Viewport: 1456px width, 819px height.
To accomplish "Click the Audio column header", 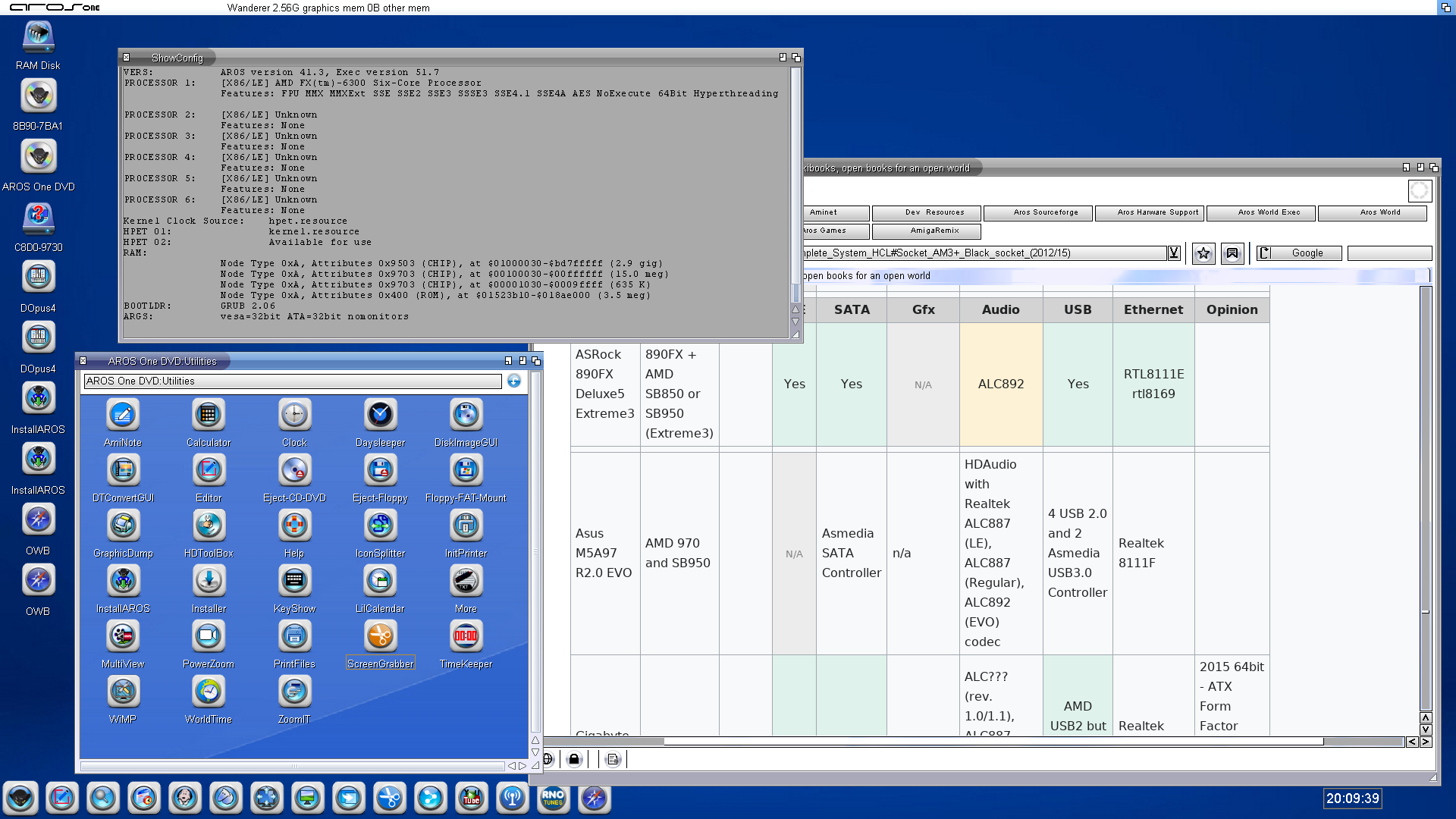I will point(1001,309).
